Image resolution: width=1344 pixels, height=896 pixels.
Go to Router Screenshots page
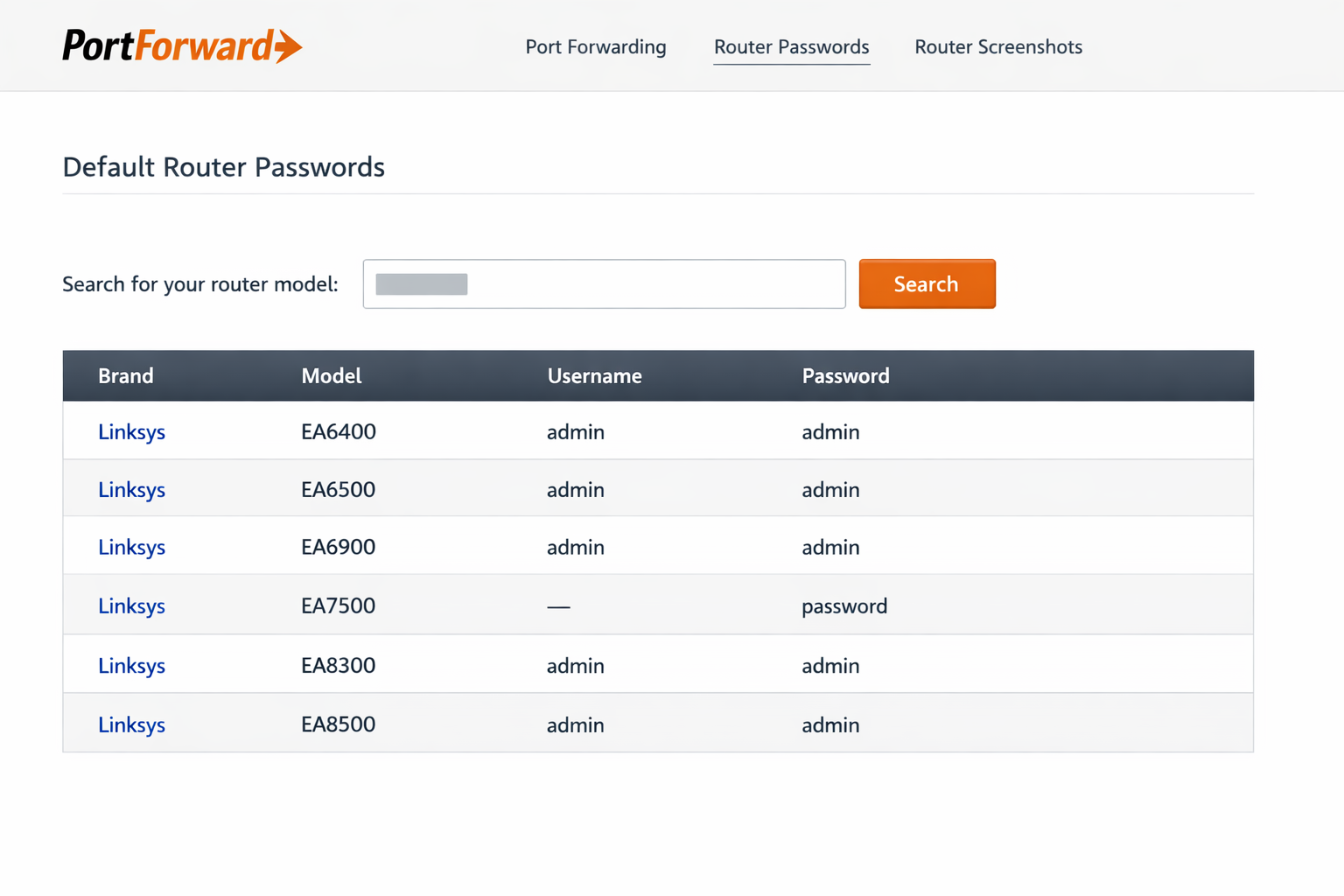click(x=998, y=47)
